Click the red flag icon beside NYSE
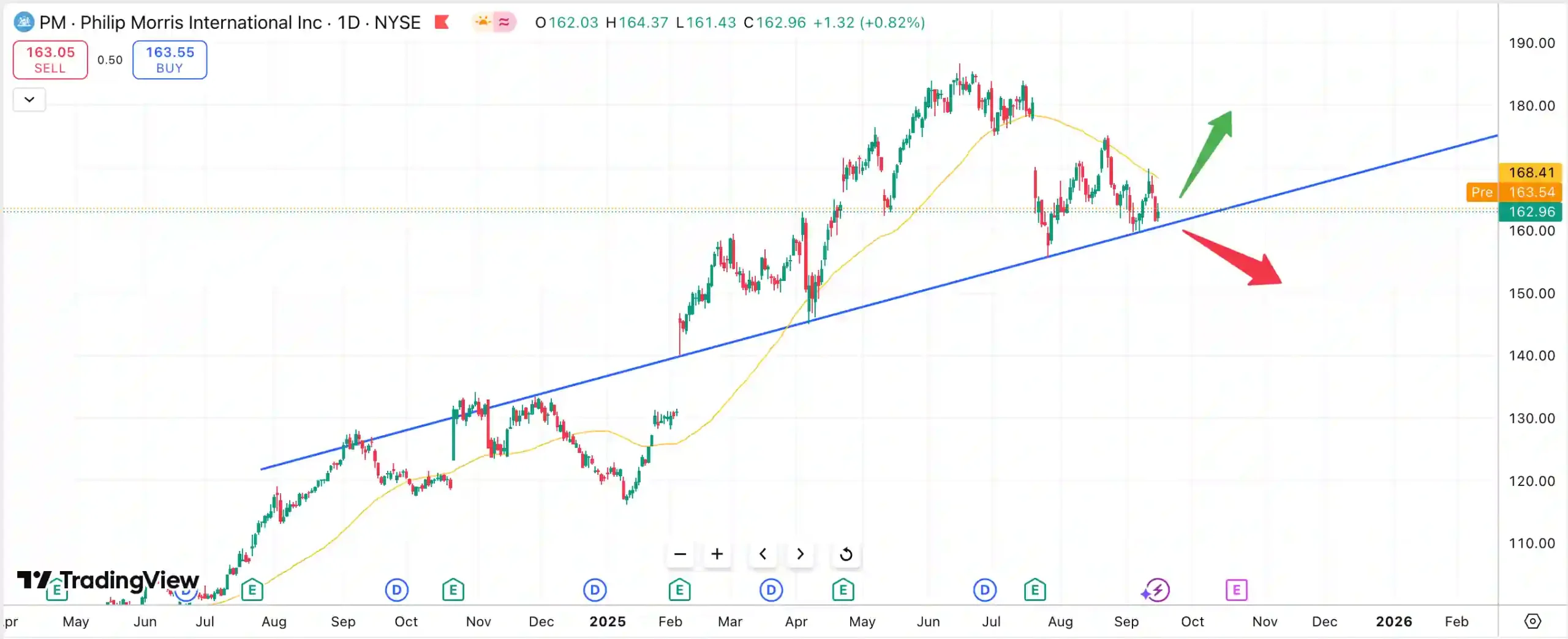Image resolution: width=1568 pixels, height=639 pixels. (x=442, y=23)
